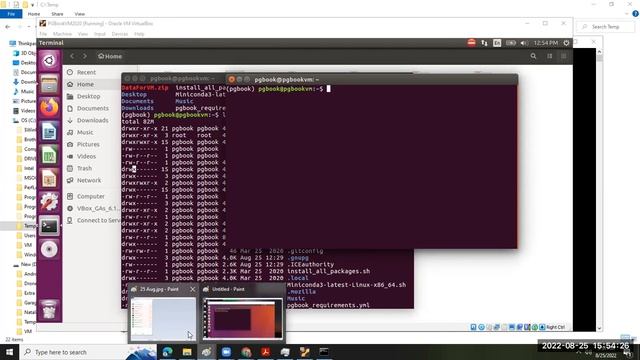Open System Settings gear-and-wrench launcher icon
640x360 pixels.
(49, 202)
